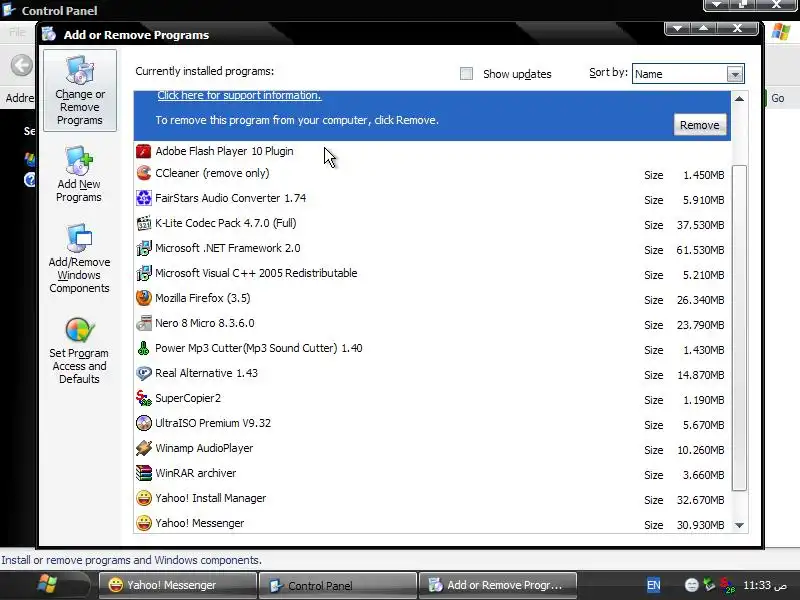
Task: Open the File menu in Control Panel
Action: pos(16,32)
